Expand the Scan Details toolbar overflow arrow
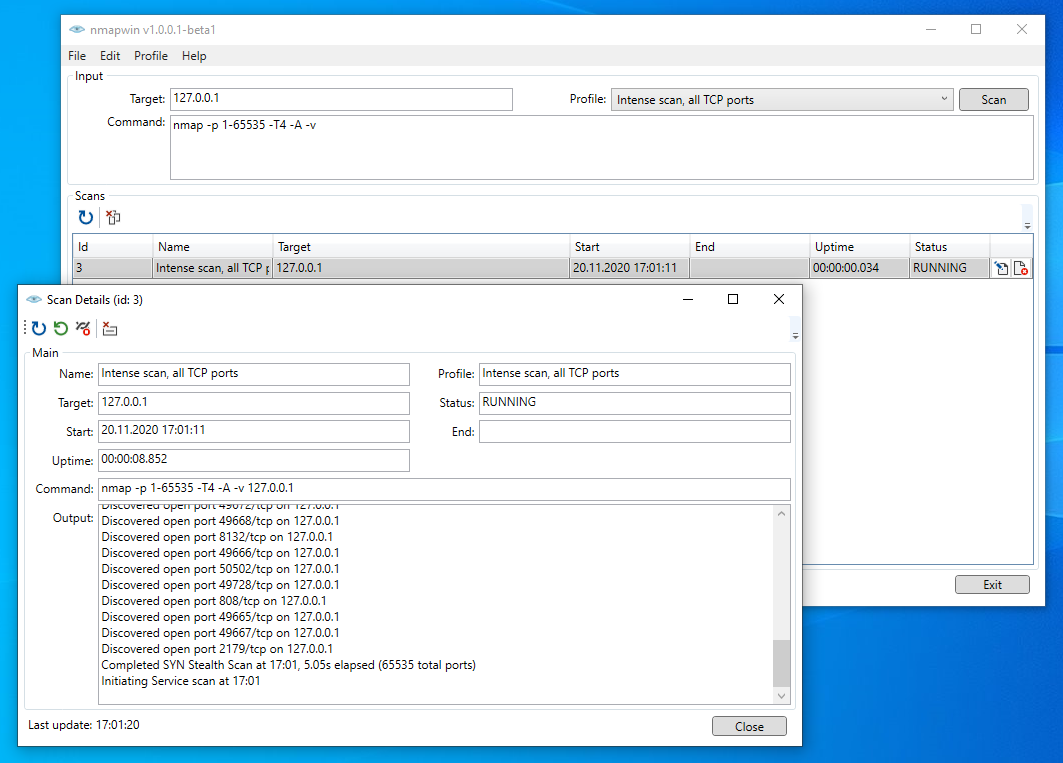 tap(795, 335)
